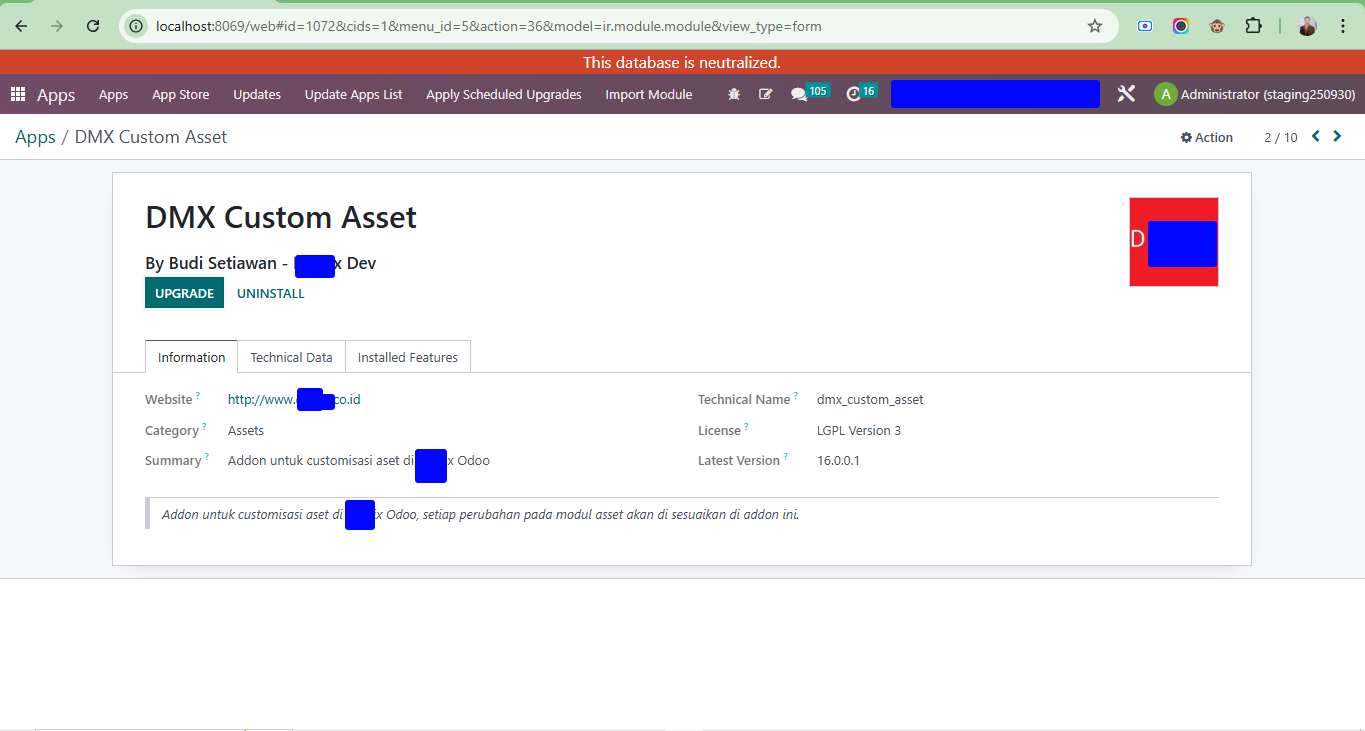Click the UNINSTALL button
1365x731 pixels.
(271, 293)
